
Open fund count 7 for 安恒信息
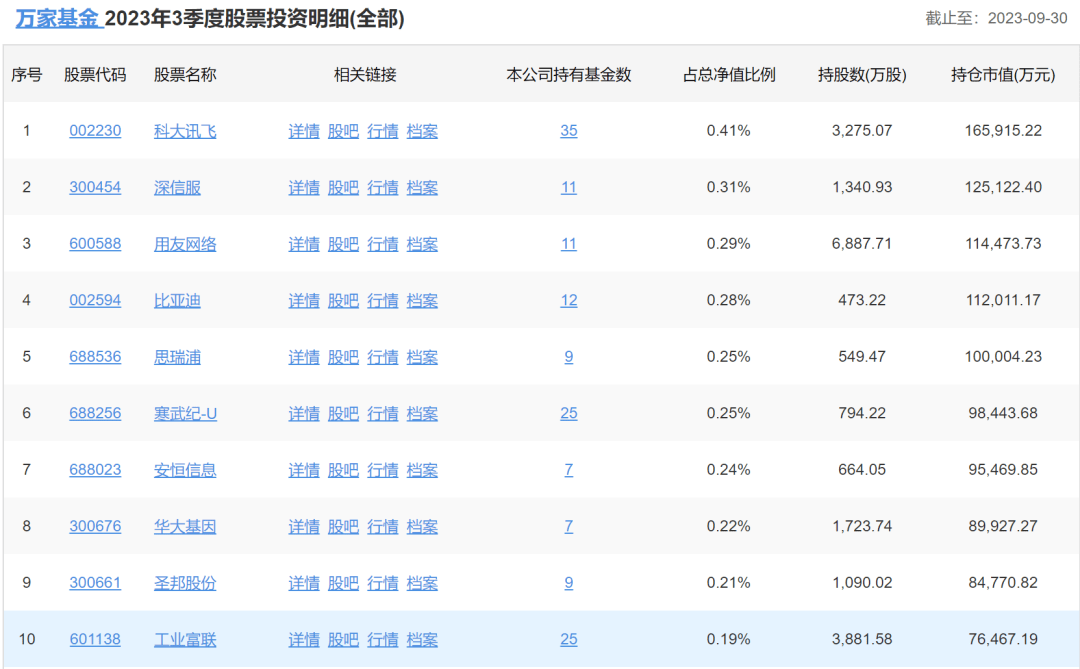[568, 470]
